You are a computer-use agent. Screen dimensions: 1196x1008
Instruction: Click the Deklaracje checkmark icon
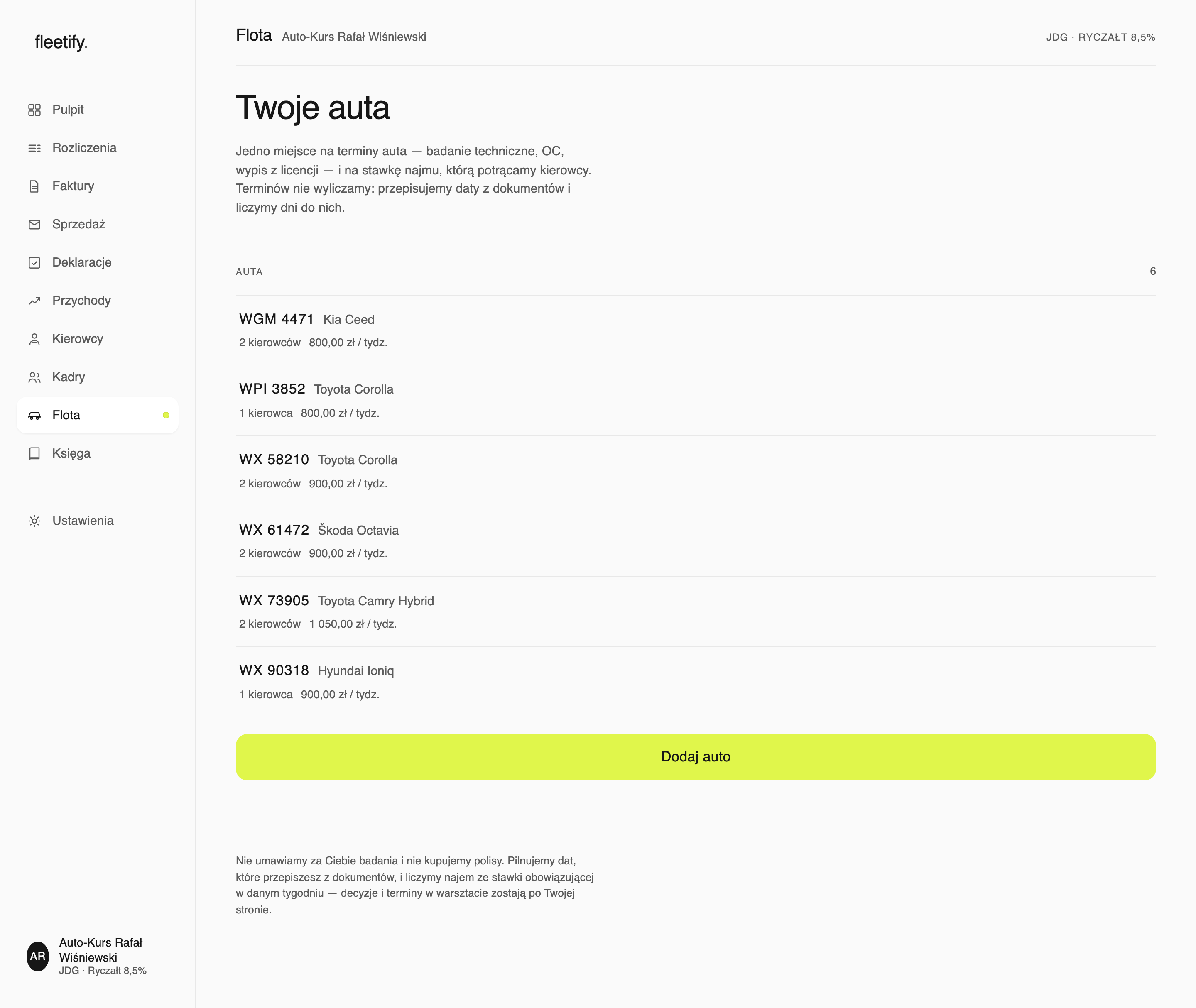tap(34, 262)
